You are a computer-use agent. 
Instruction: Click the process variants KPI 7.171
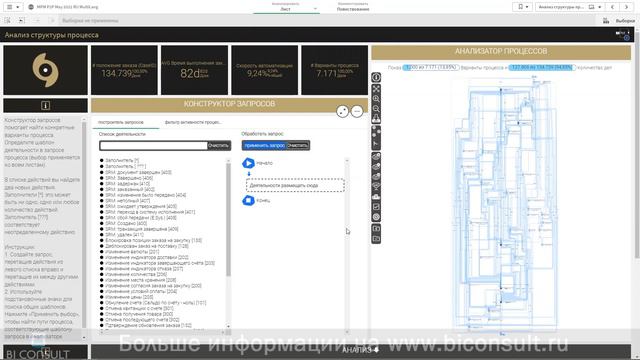335,70
